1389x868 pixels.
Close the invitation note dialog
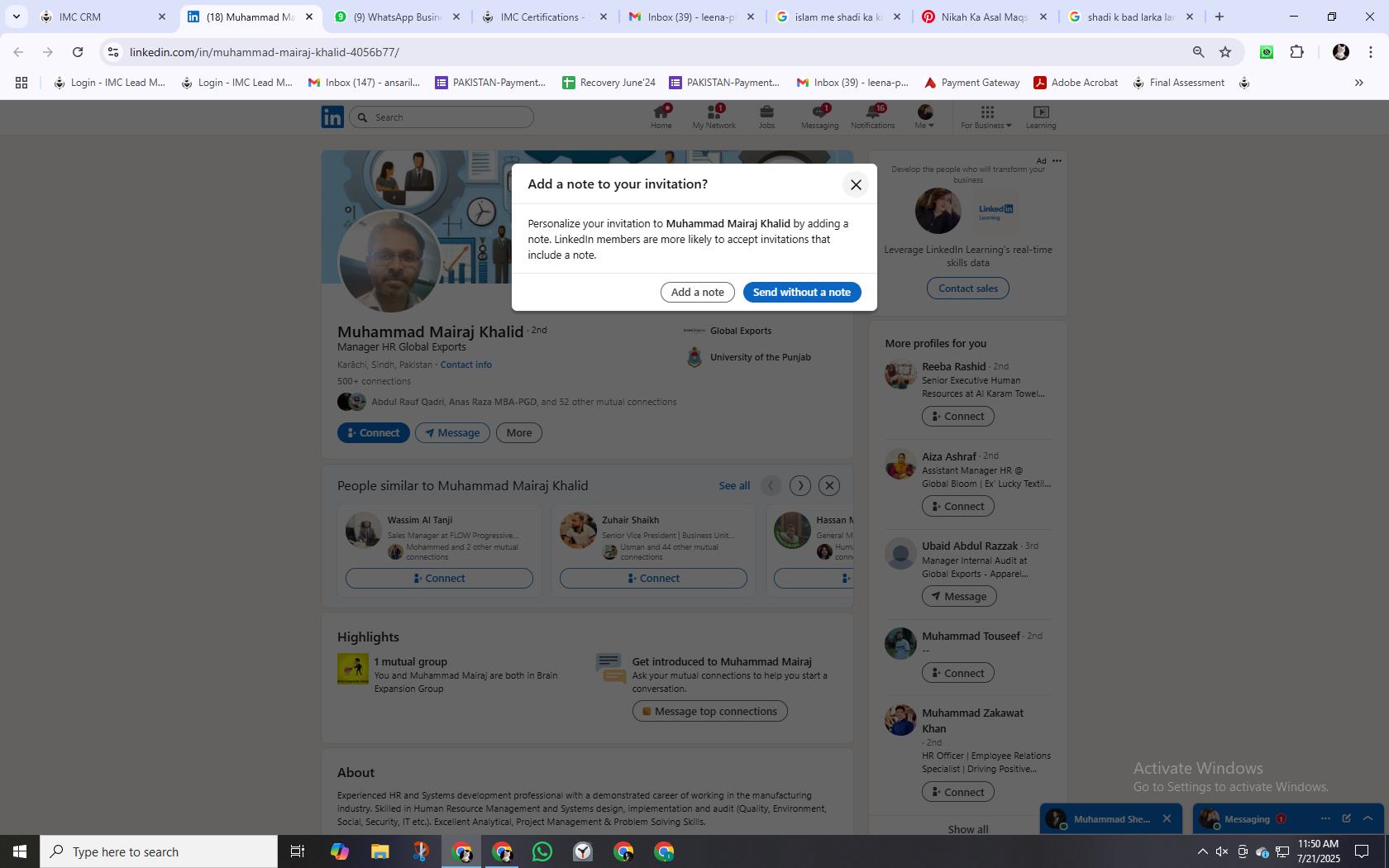(856, 185)
